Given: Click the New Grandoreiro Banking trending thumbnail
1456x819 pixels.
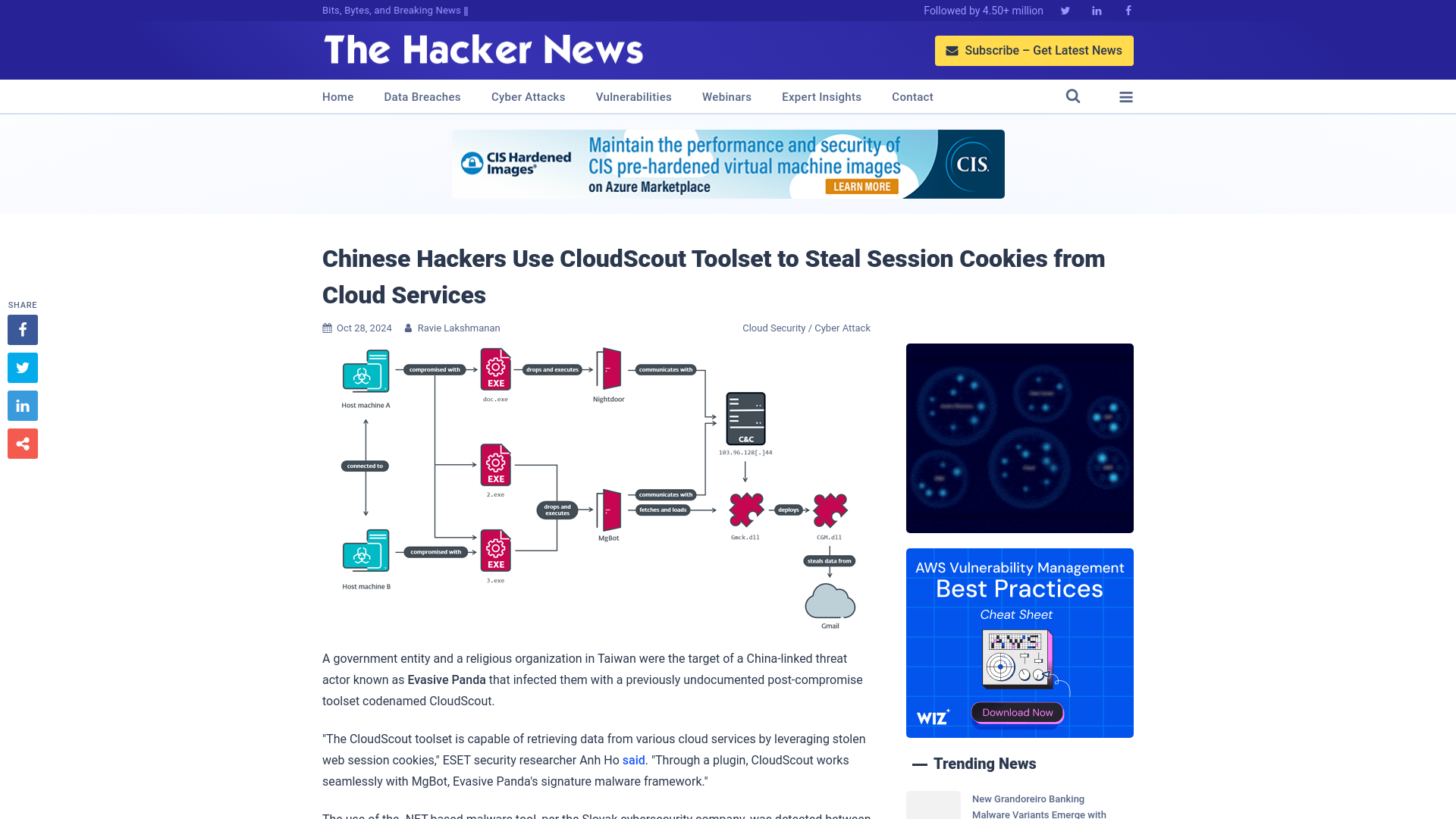Looking at the screenshot, I should tap(933, 806).
